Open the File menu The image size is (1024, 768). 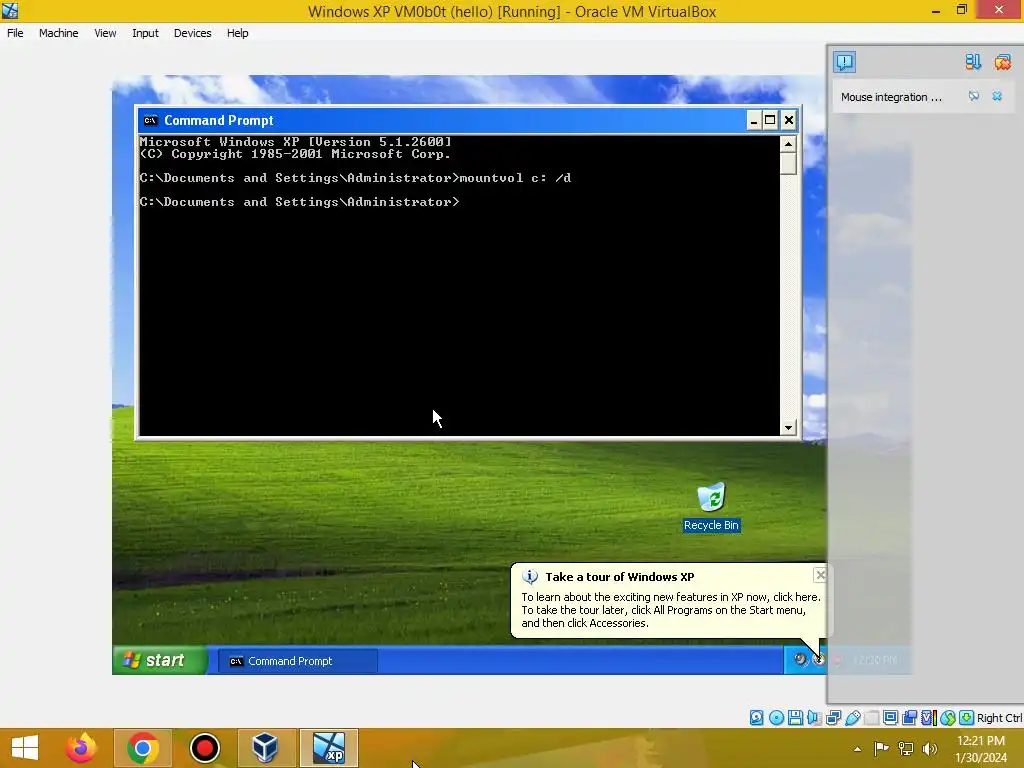[x=15, y=33]
